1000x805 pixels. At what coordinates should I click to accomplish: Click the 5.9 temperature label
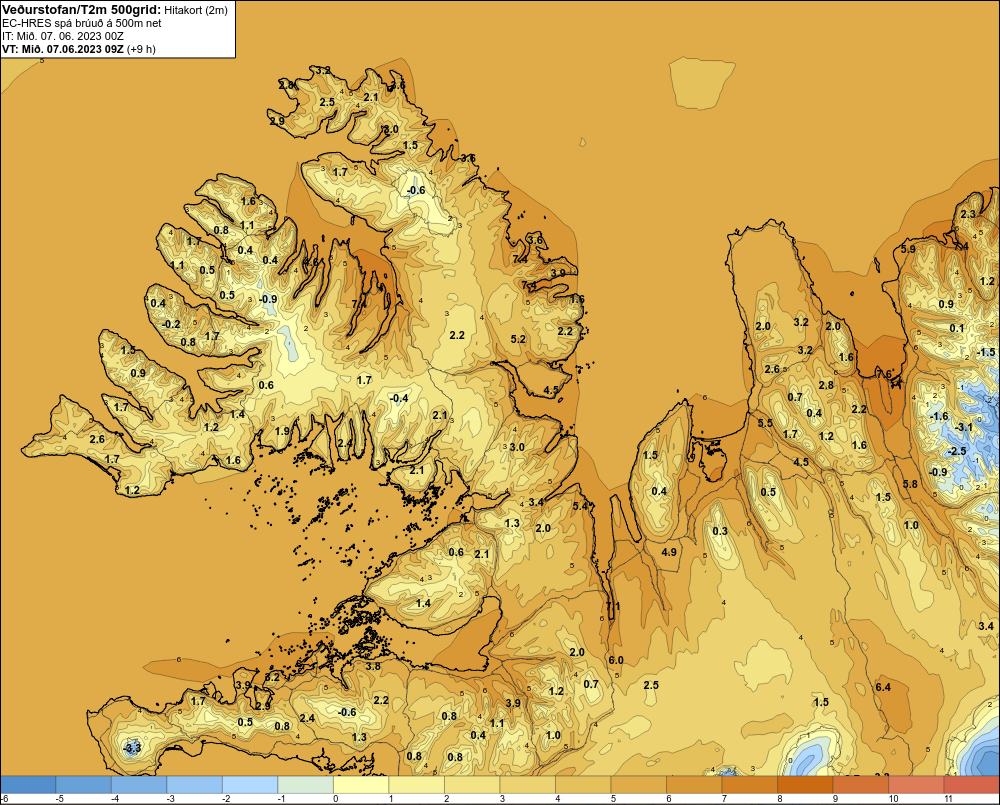click(x=908, y=249)
